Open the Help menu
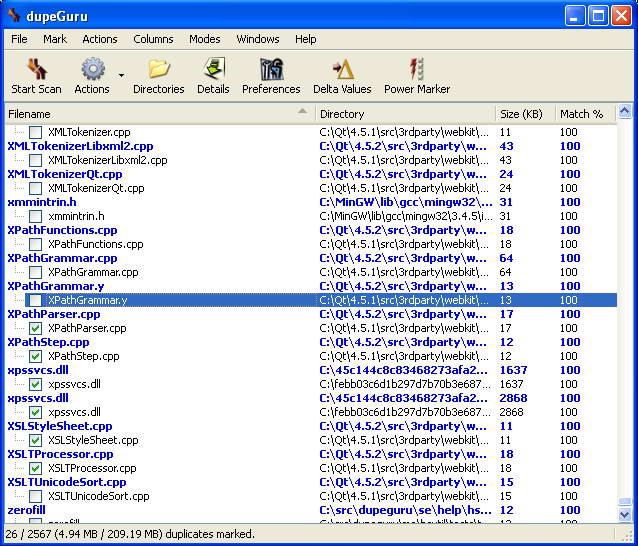638x546 pixels. [x=306, y=39]
